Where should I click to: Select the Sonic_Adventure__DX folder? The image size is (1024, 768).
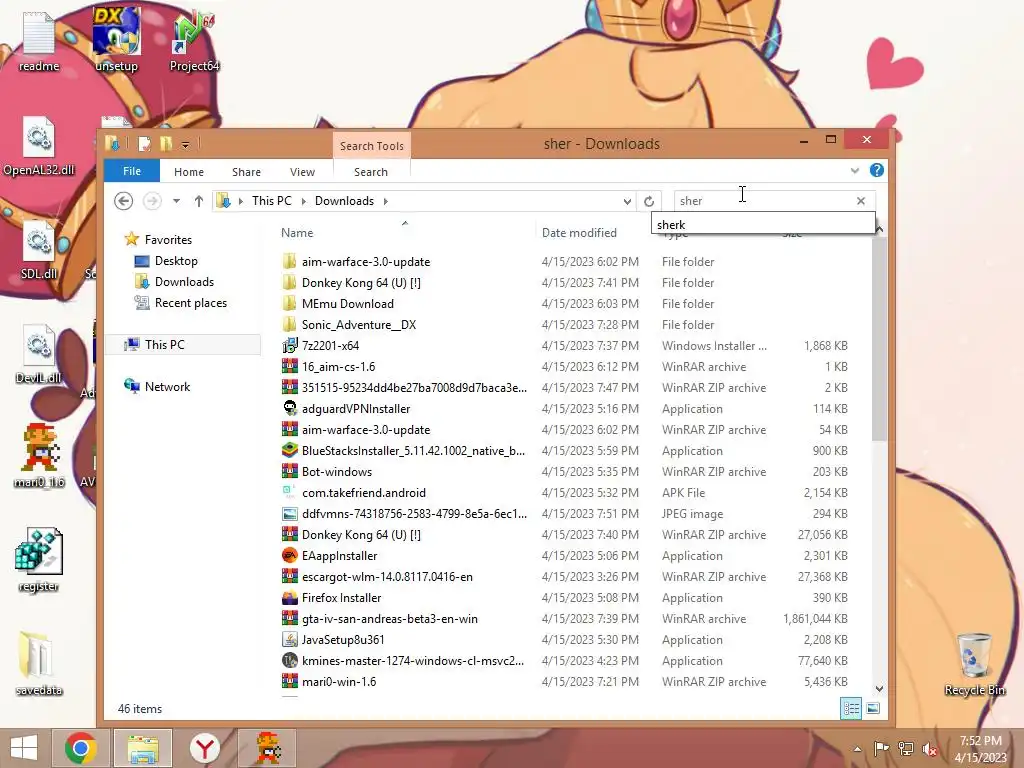(359, 325)
